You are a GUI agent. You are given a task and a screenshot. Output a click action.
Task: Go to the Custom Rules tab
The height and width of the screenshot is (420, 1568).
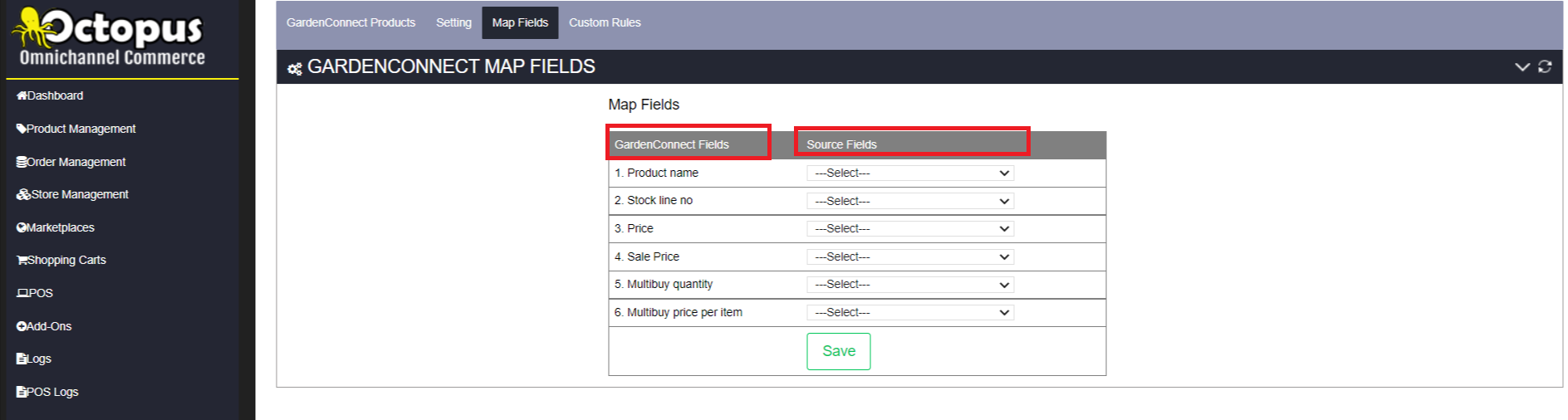[x=605, y=22]
